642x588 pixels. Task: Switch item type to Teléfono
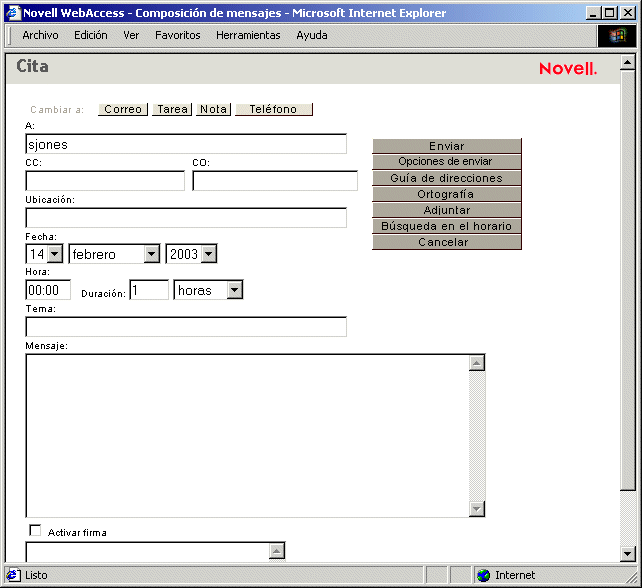pos(274,109)
